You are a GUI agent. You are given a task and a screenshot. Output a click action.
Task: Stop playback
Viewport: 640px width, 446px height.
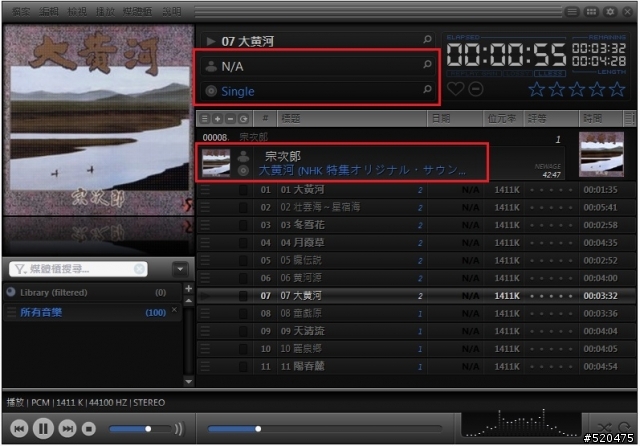89,428
